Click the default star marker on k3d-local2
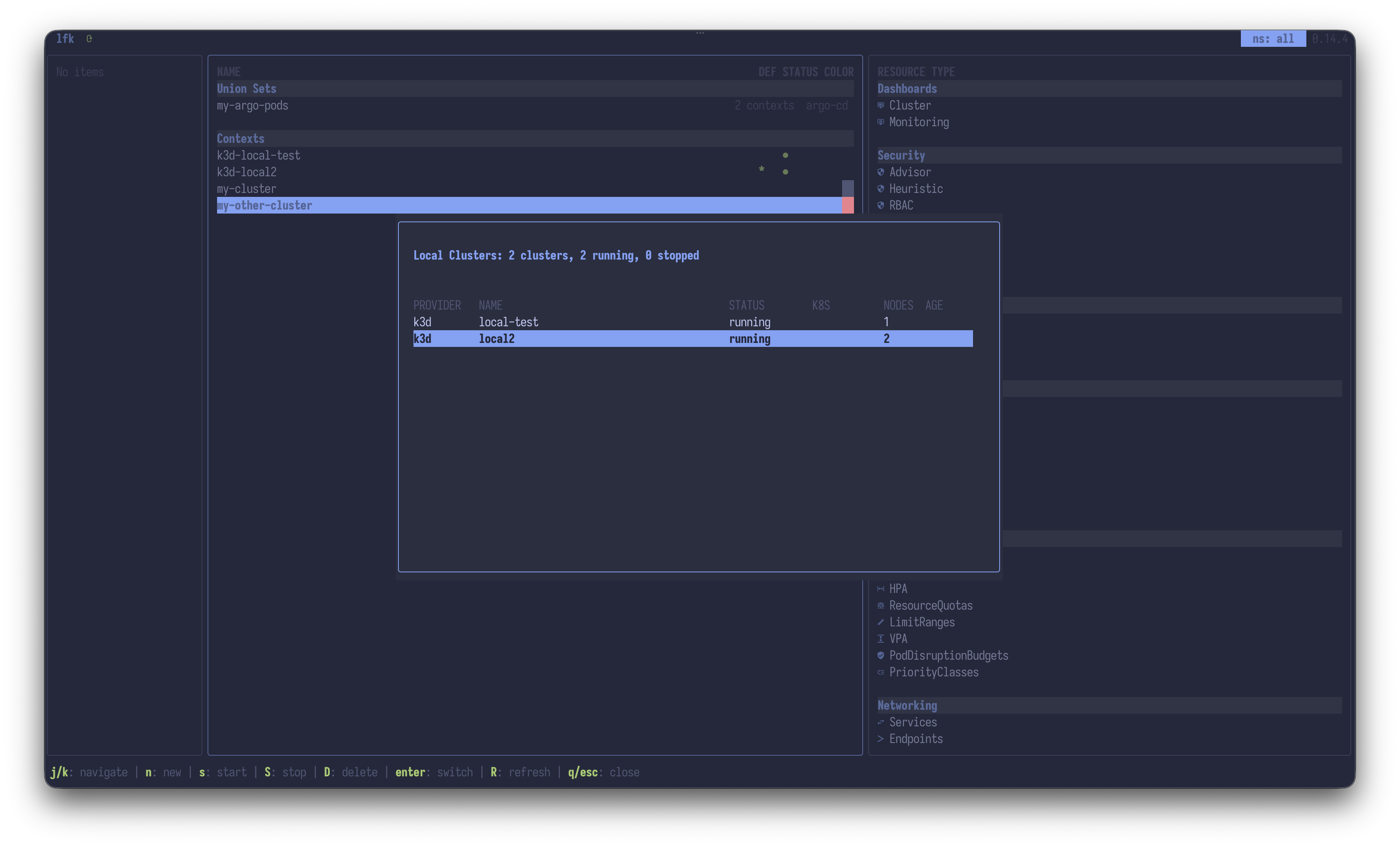 [x=762, y=169]
